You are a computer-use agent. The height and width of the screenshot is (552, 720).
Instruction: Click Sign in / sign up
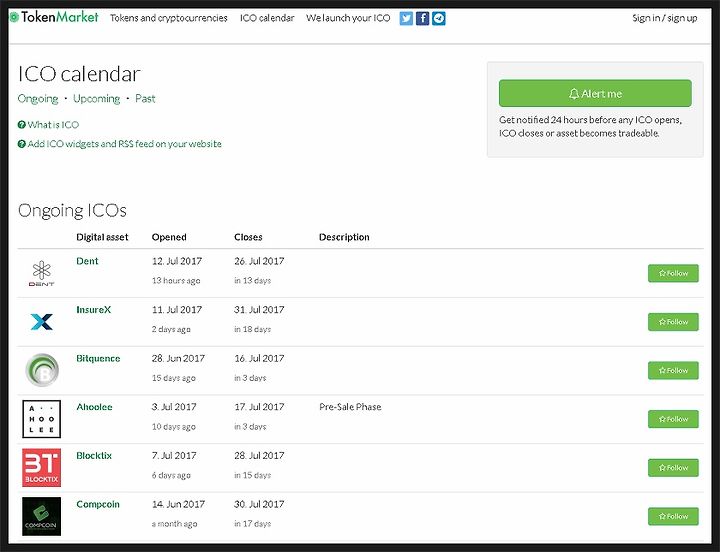pyautogui.click(x=664, y=18)
